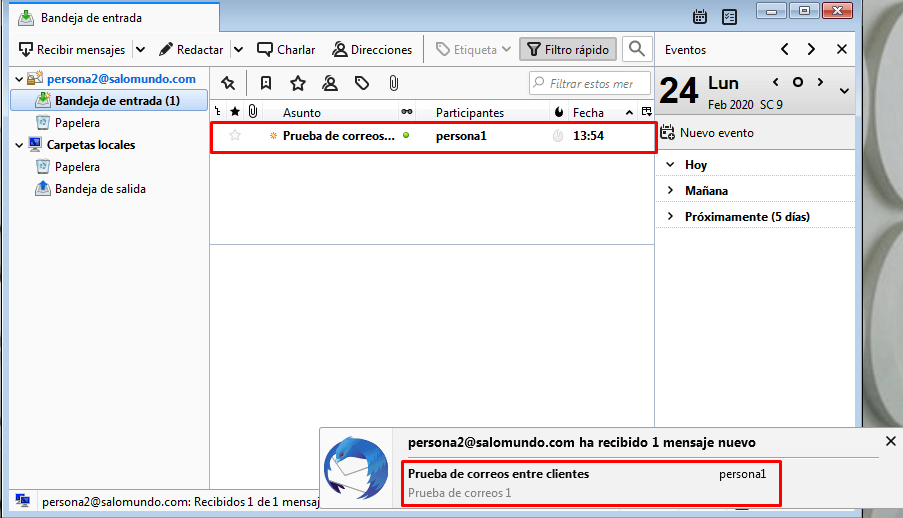Screen dimensions: 903x518
Task: Select Bandeja de salida folder
Action: click(100, 188)
